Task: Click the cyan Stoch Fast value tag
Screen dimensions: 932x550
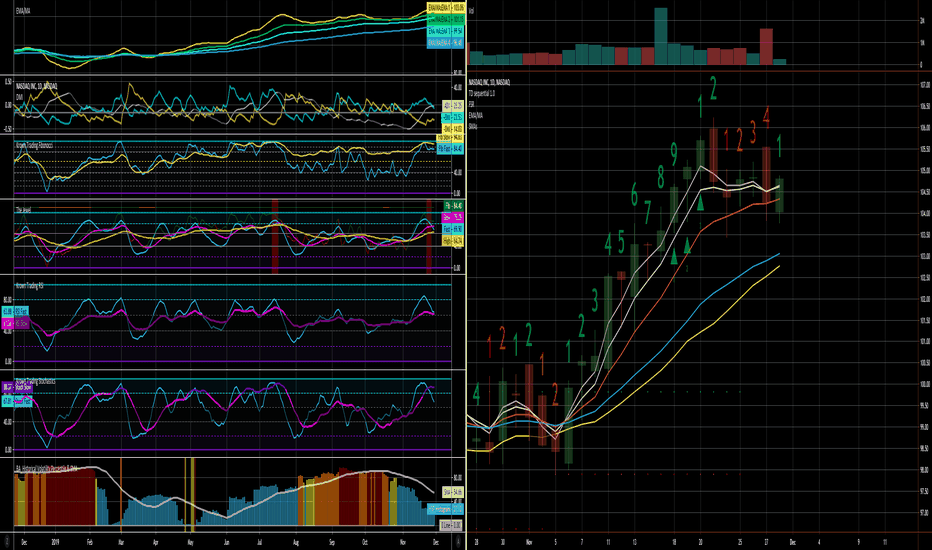Action: point(17,402)
